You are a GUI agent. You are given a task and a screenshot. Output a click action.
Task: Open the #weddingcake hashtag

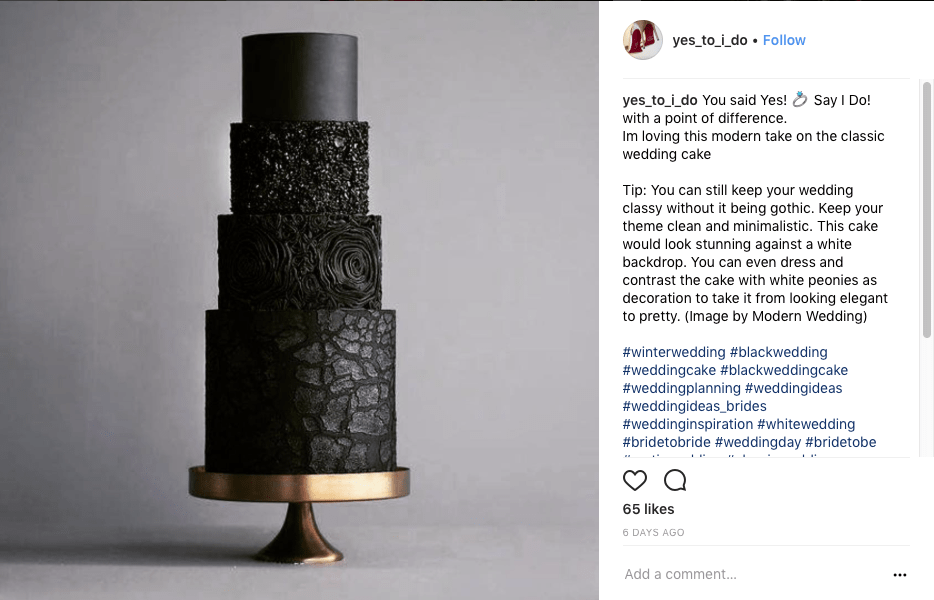tap(669, 370)
